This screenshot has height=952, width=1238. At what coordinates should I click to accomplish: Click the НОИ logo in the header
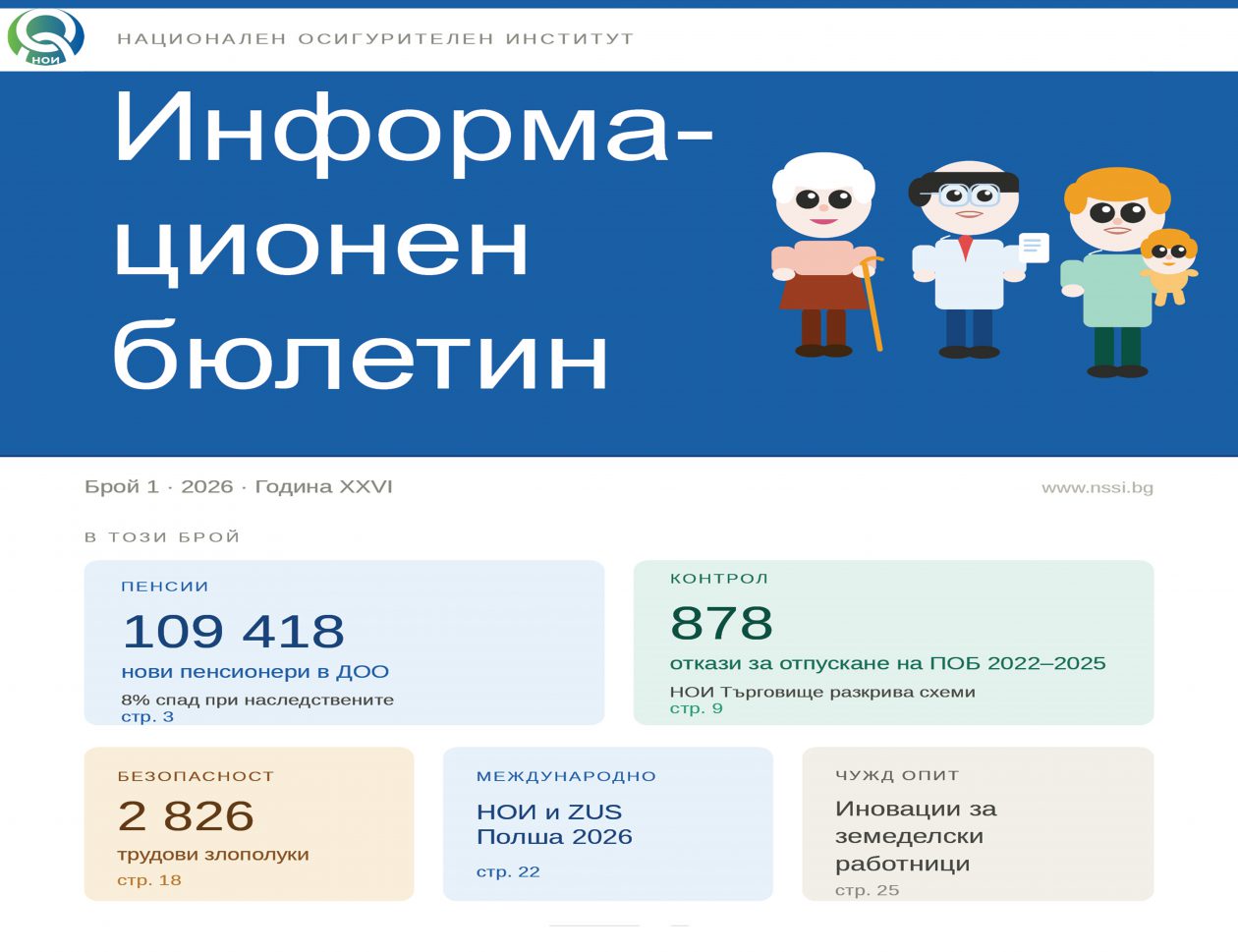[x=45, y=38]
